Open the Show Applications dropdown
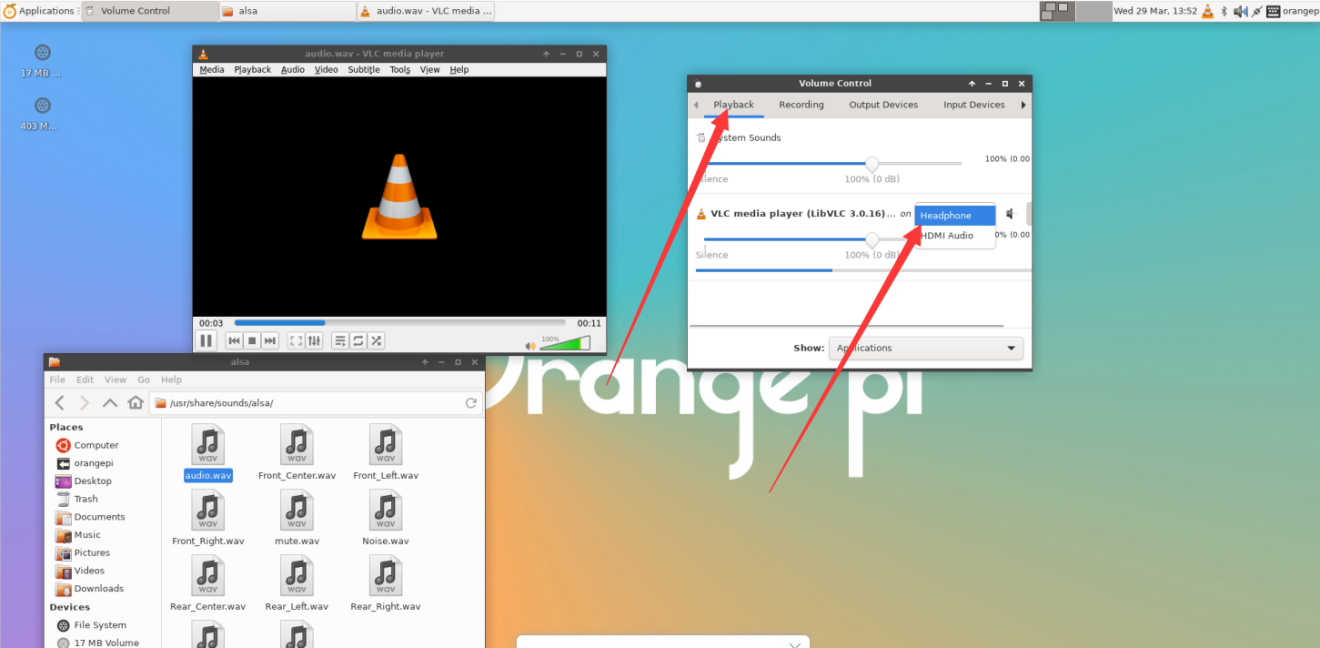1320x648 pixels. [x=926, y=348]
